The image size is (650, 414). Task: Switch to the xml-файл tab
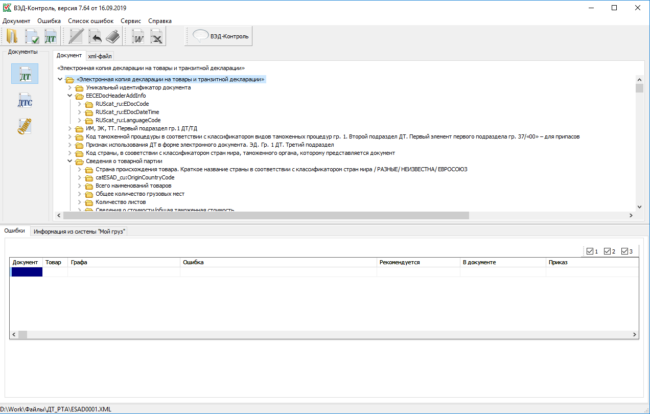click(x=99, y=56)
